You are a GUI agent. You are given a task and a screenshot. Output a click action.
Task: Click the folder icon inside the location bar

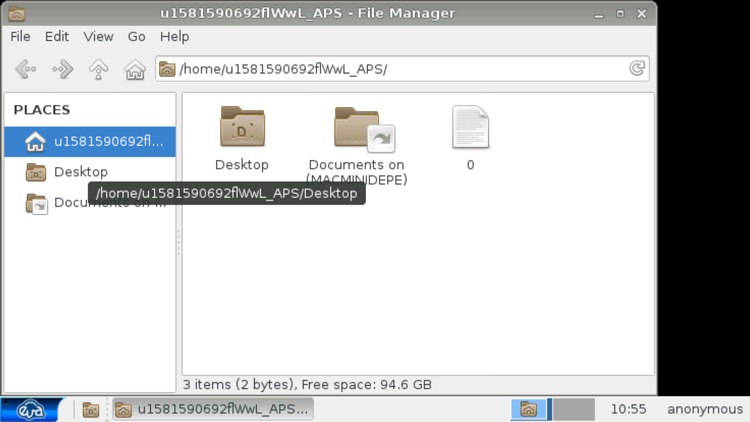pyautogui.click(x=167, y=69)
